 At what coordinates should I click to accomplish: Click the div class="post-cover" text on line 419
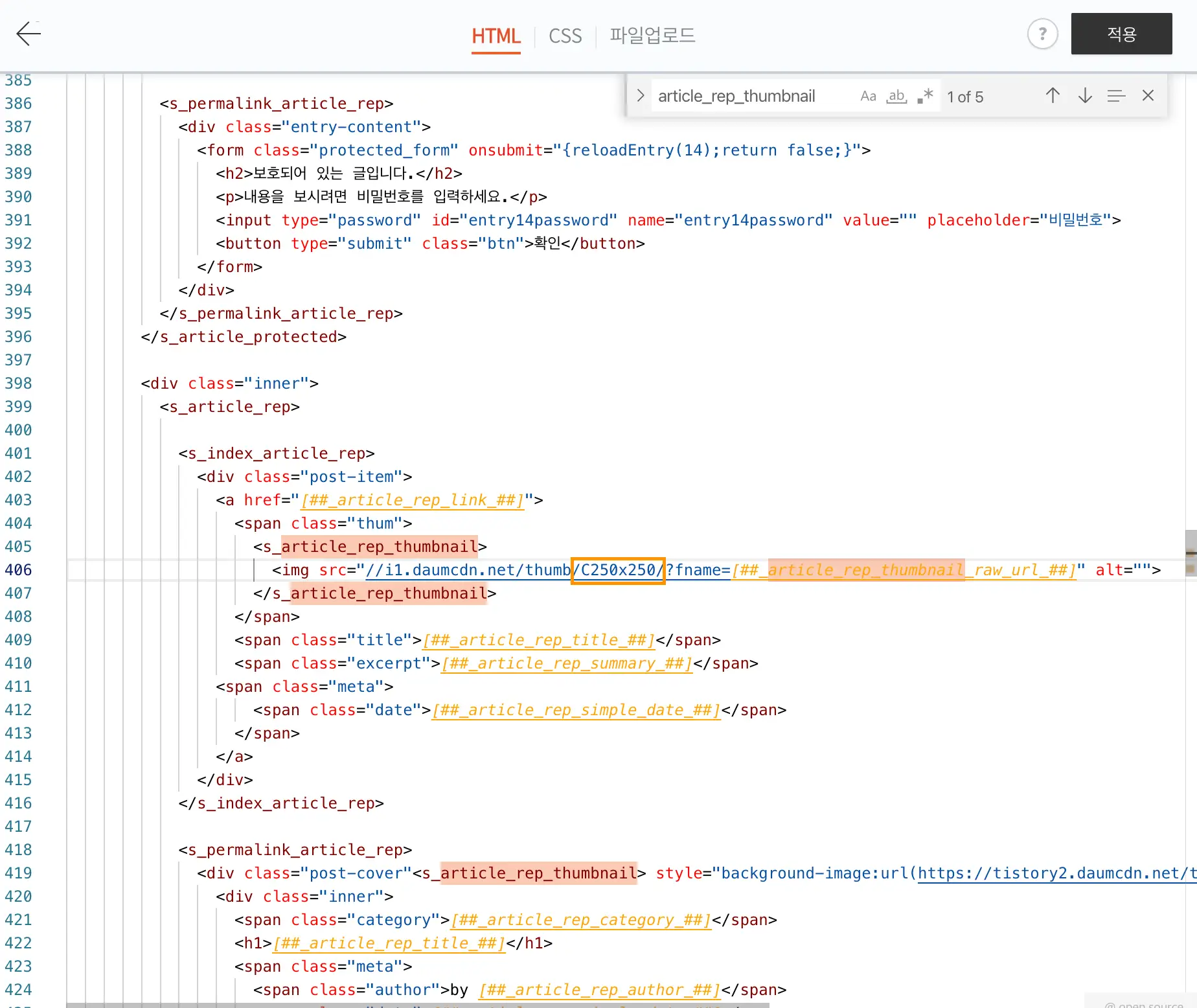[304, 873]
